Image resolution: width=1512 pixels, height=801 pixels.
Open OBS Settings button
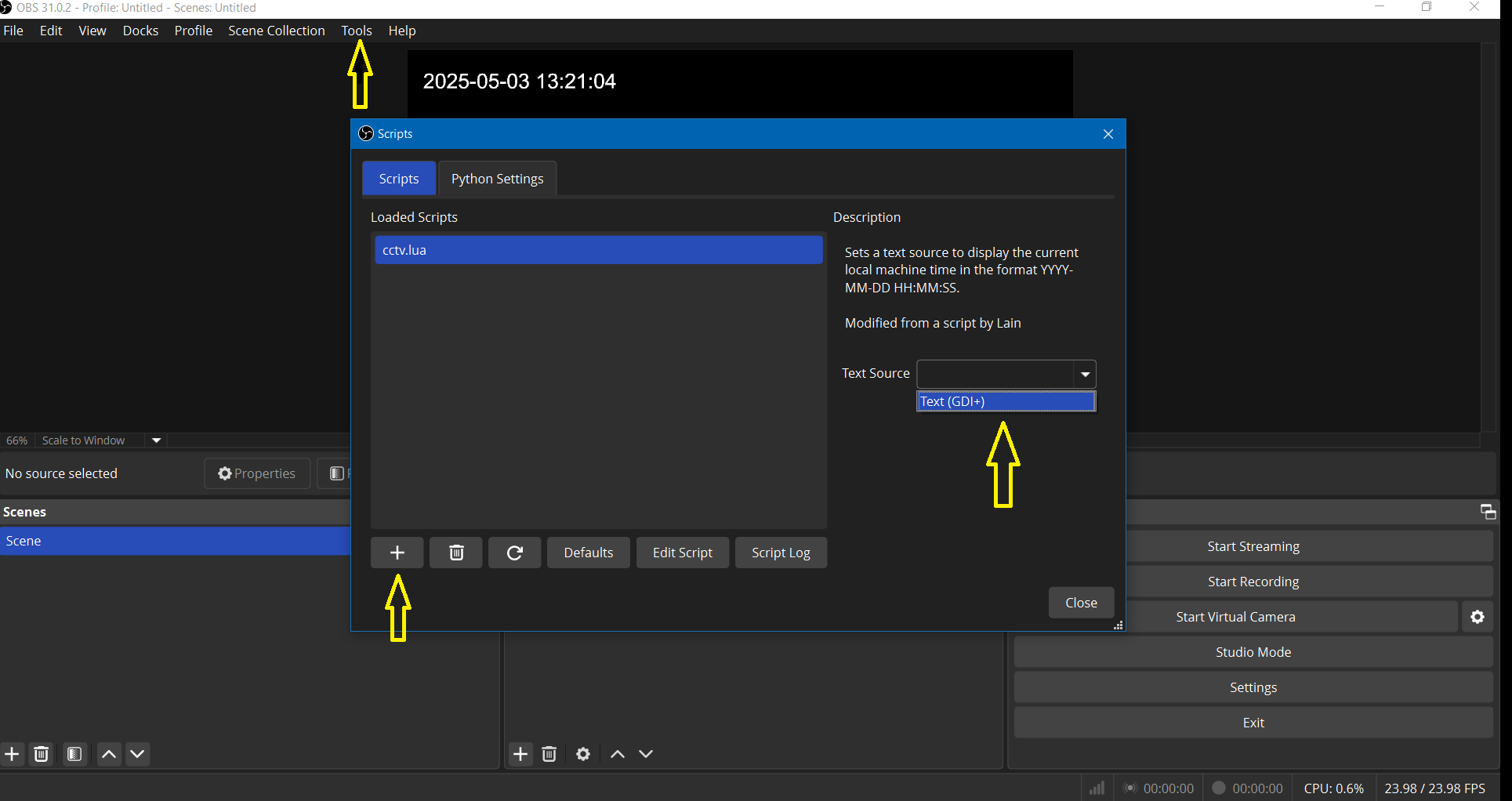1253,687
